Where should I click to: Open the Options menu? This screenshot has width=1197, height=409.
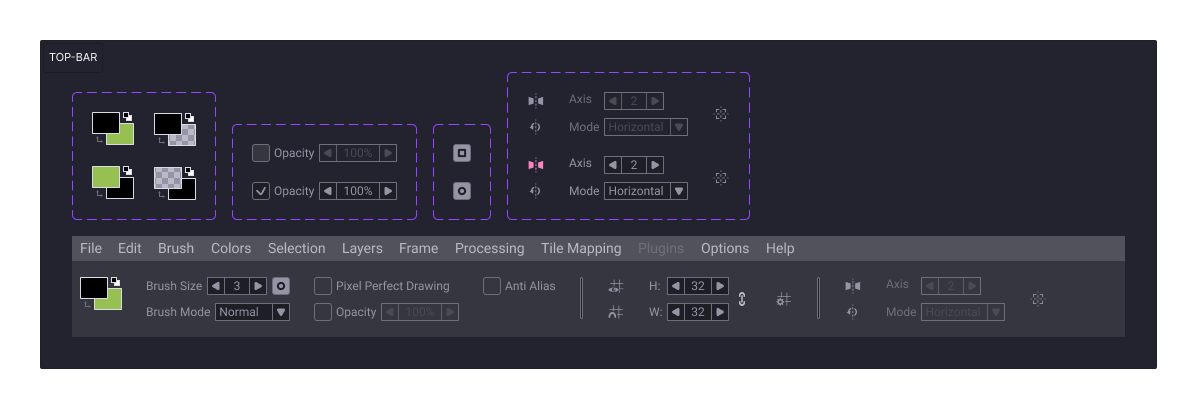[725, 248]
